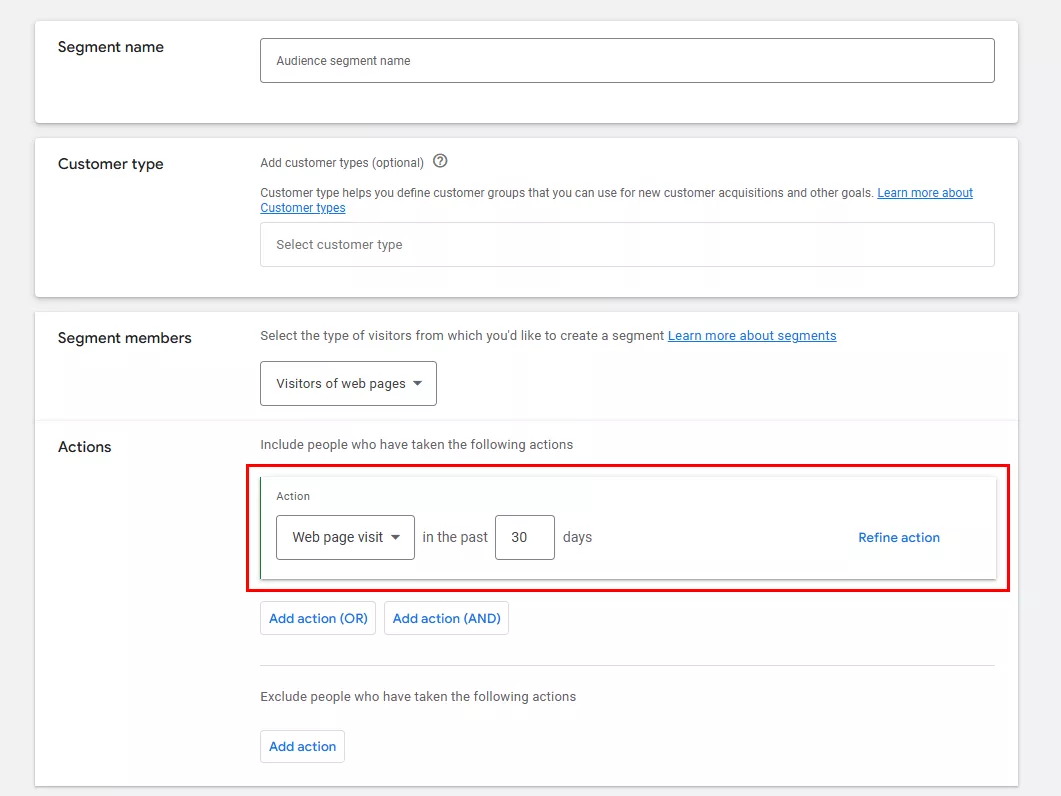Click the Refine action link
Viewport: 1061px width, 796px height.
[x=898, y=538]
